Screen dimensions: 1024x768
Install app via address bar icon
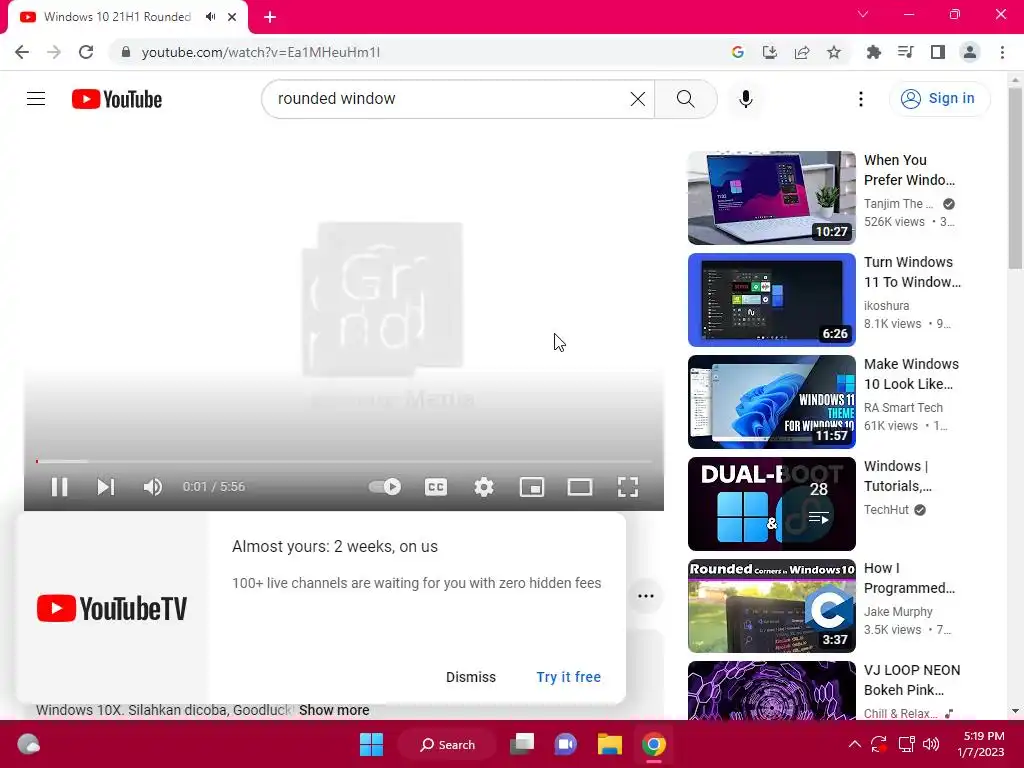click(770, 52)
